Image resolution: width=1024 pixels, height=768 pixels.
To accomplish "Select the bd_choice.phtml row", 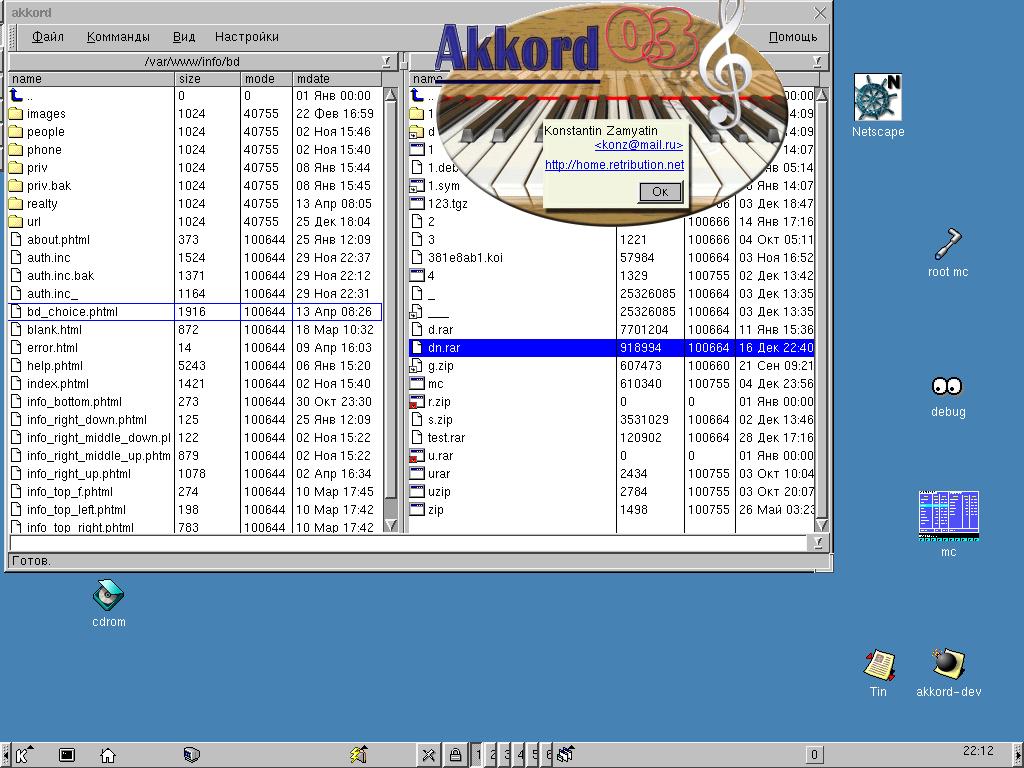I will (x=195, y=312).
